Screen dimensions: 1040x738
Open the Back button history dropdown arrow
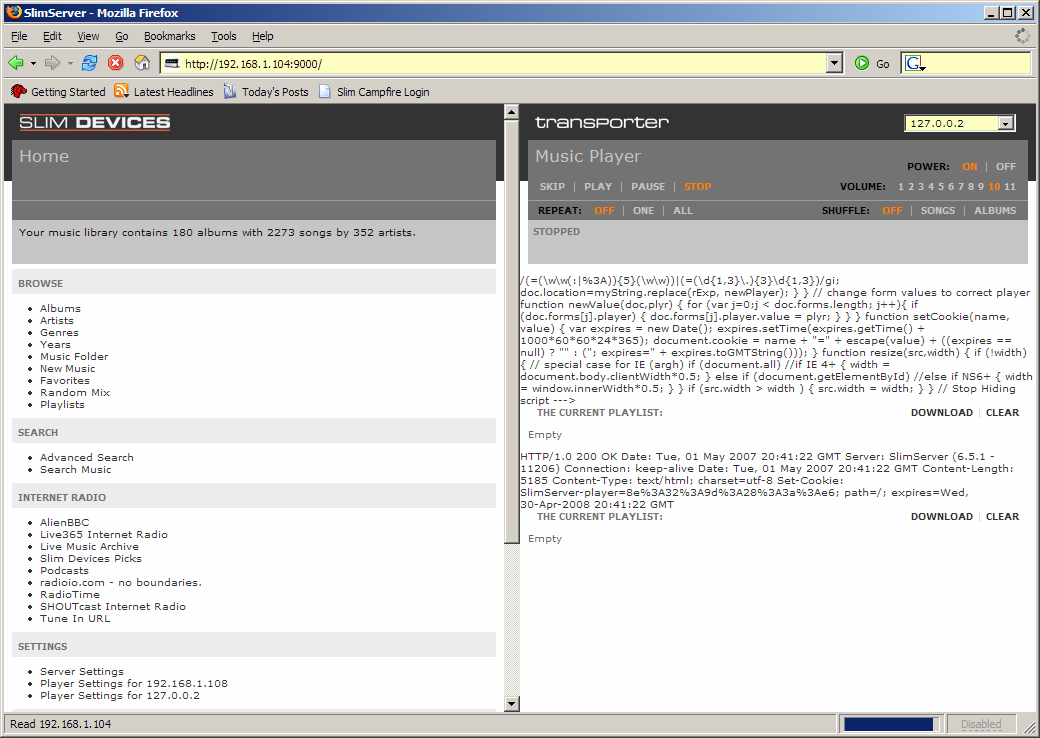[x=33, y=63]
